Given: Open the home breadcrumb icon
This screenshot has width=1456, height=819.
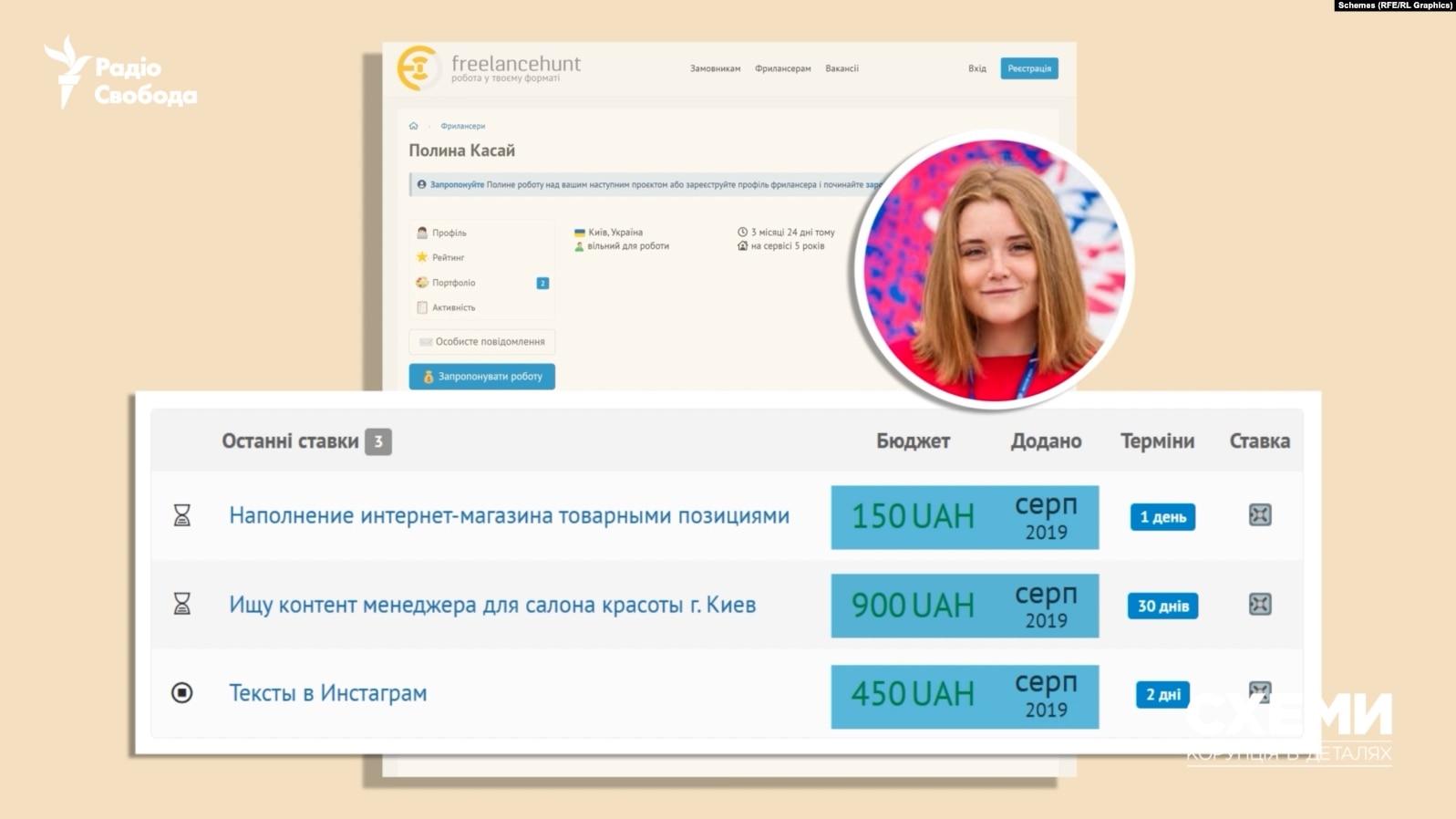Looking at the screenshot, I should click(414, 126).
